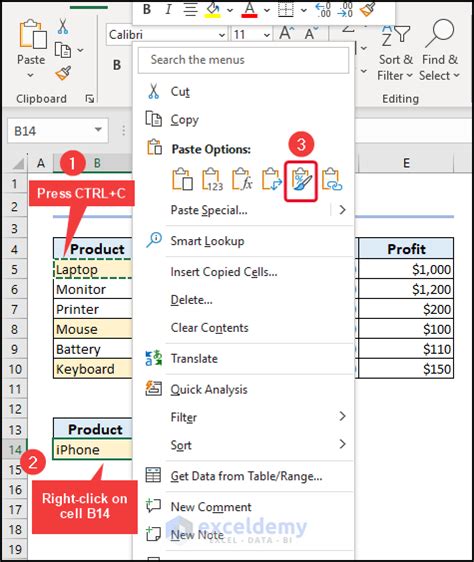Viewport: 474px width, 562px height.
Task: Click Format Painter brush in Clipboard group
Action: [x=63, y=73]
